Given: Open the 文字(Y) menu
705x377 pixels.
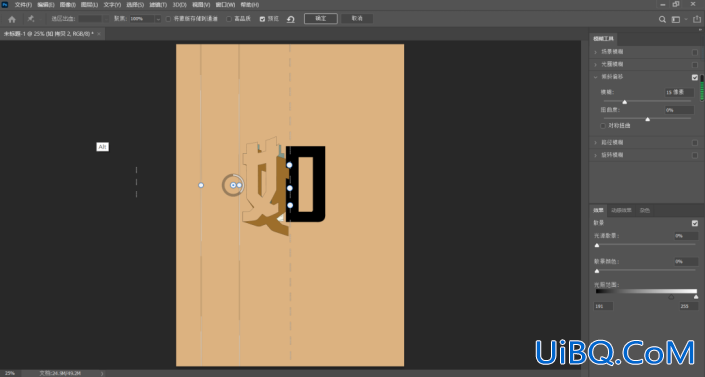Looking at the screenshot, I should 112,4.
